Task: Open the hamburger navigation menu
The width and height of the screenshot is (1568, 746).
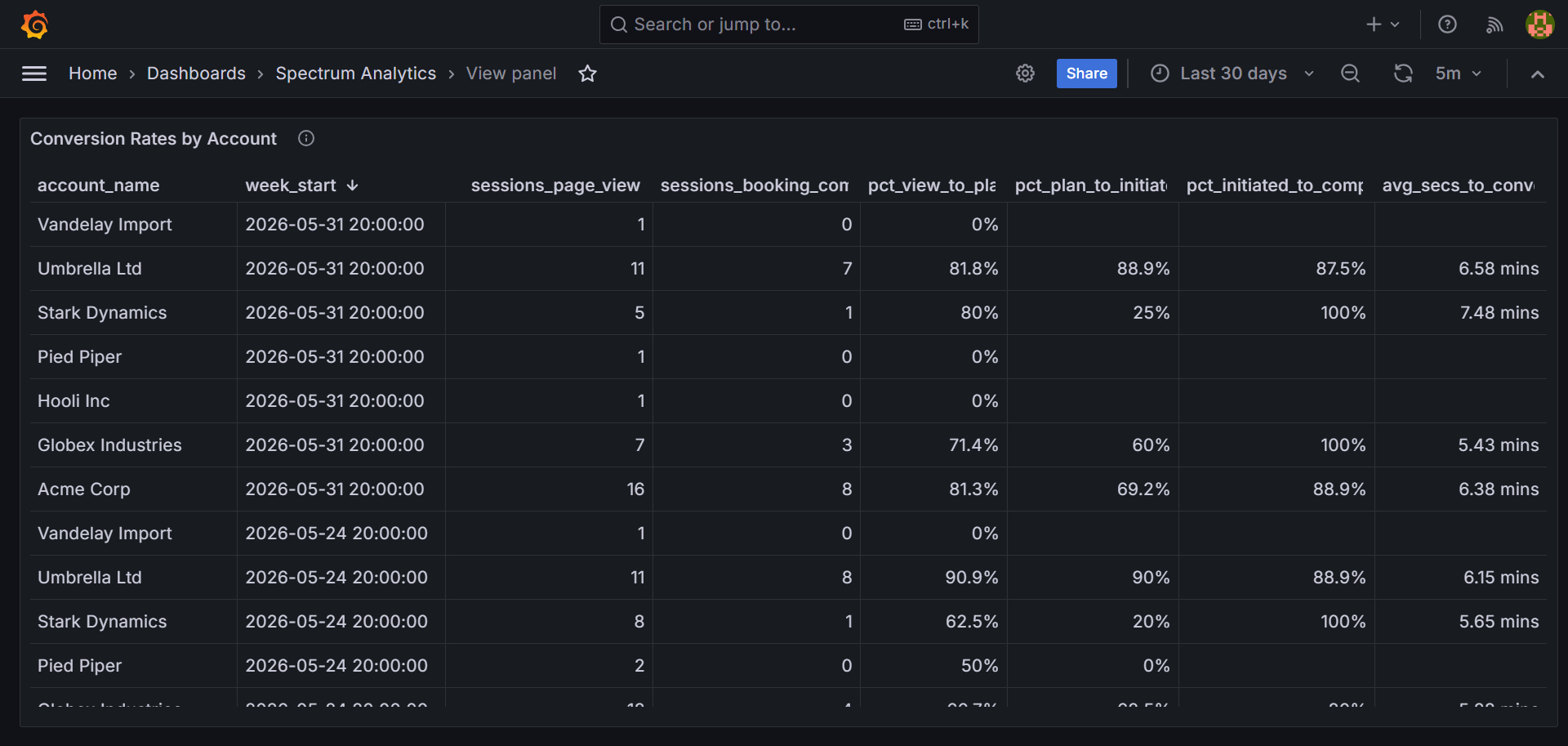Action: pyautogui.click(x=34, y=74)
